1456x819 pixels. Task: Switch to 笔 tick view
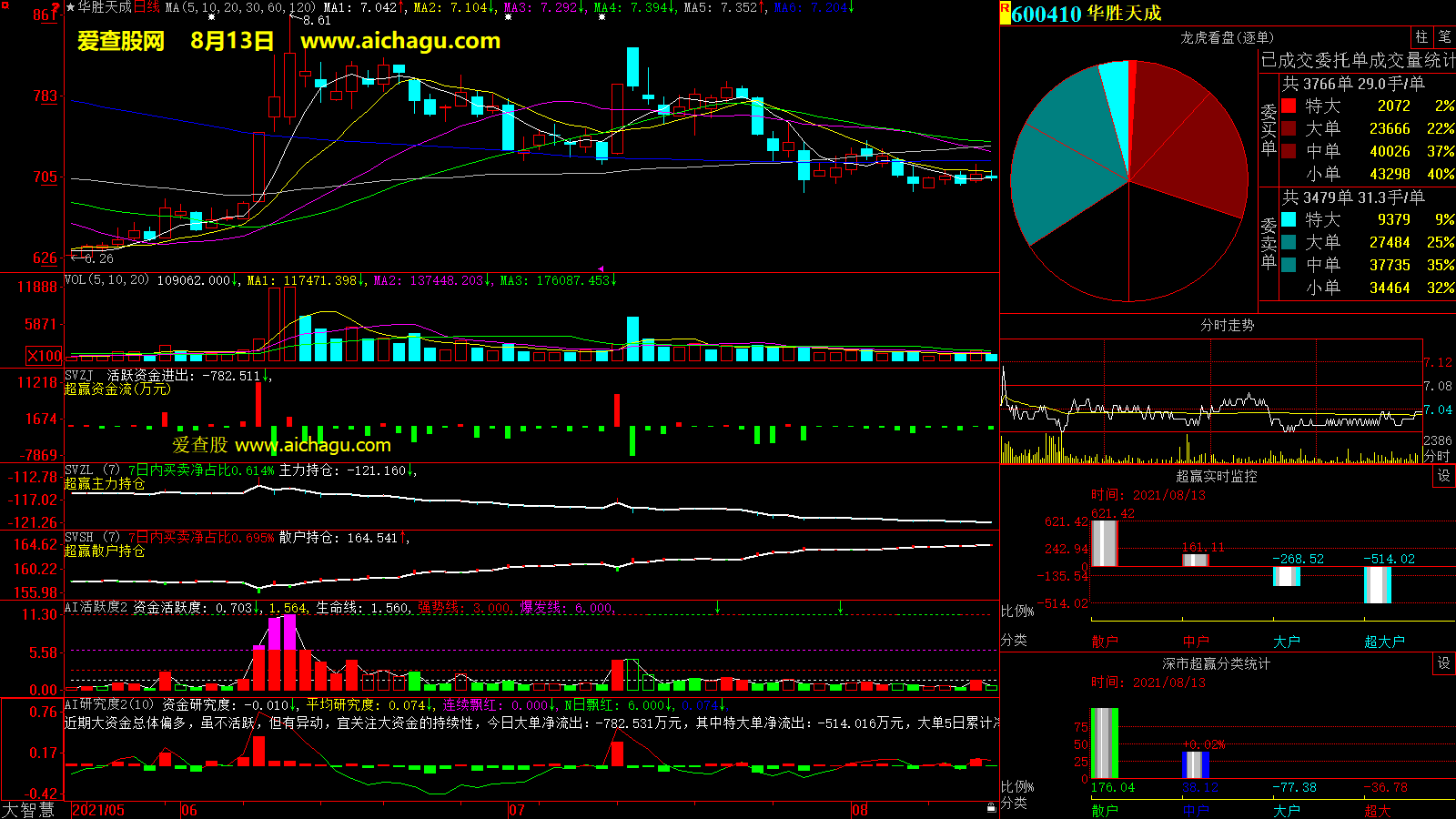click(1444, 37)
